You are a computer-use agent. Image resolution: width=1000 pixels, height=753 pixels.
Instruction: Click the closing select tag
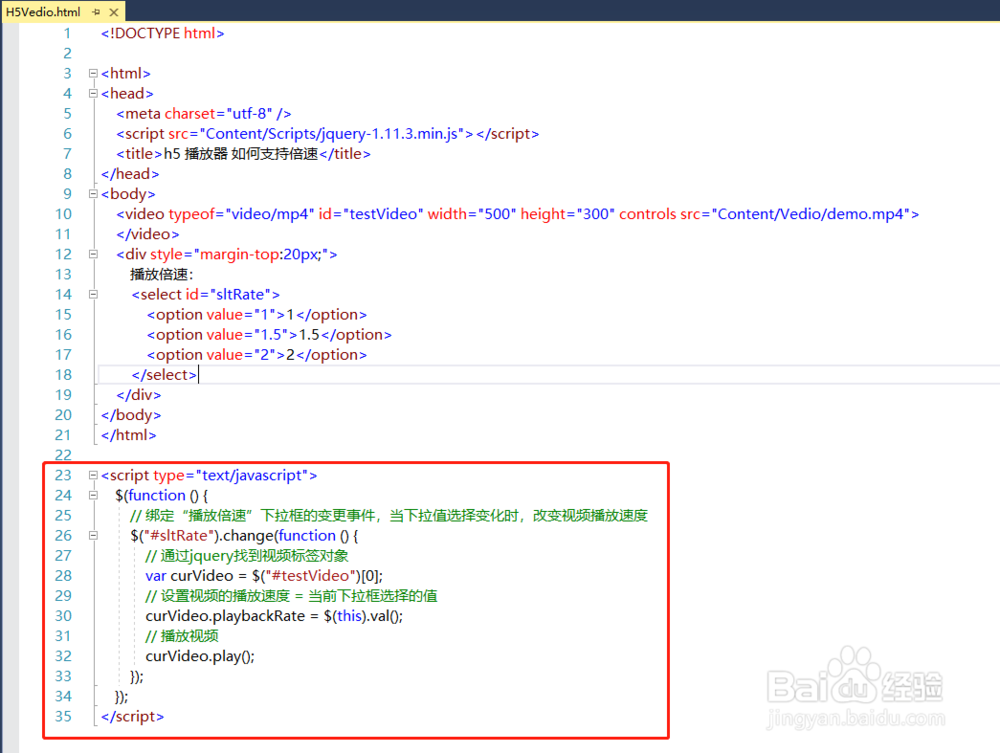click(x=164, y=375)
